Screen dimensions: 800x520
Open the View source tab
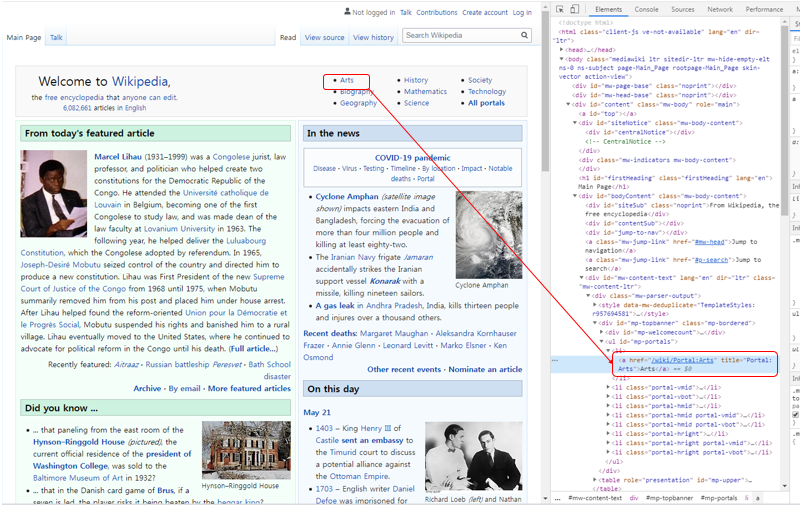[324, 37]
